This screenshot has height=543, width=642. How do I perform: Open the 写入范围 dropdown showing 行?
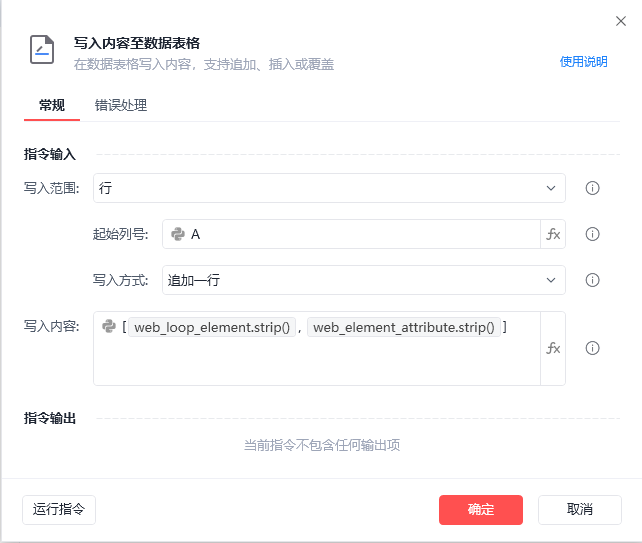[329, 188]
